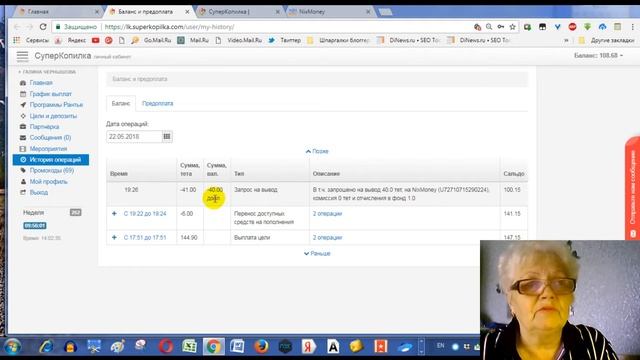Open 2 операции link for Перенос доступных средств
Viewport: 640px width, 360px height.
click(327, 213)
